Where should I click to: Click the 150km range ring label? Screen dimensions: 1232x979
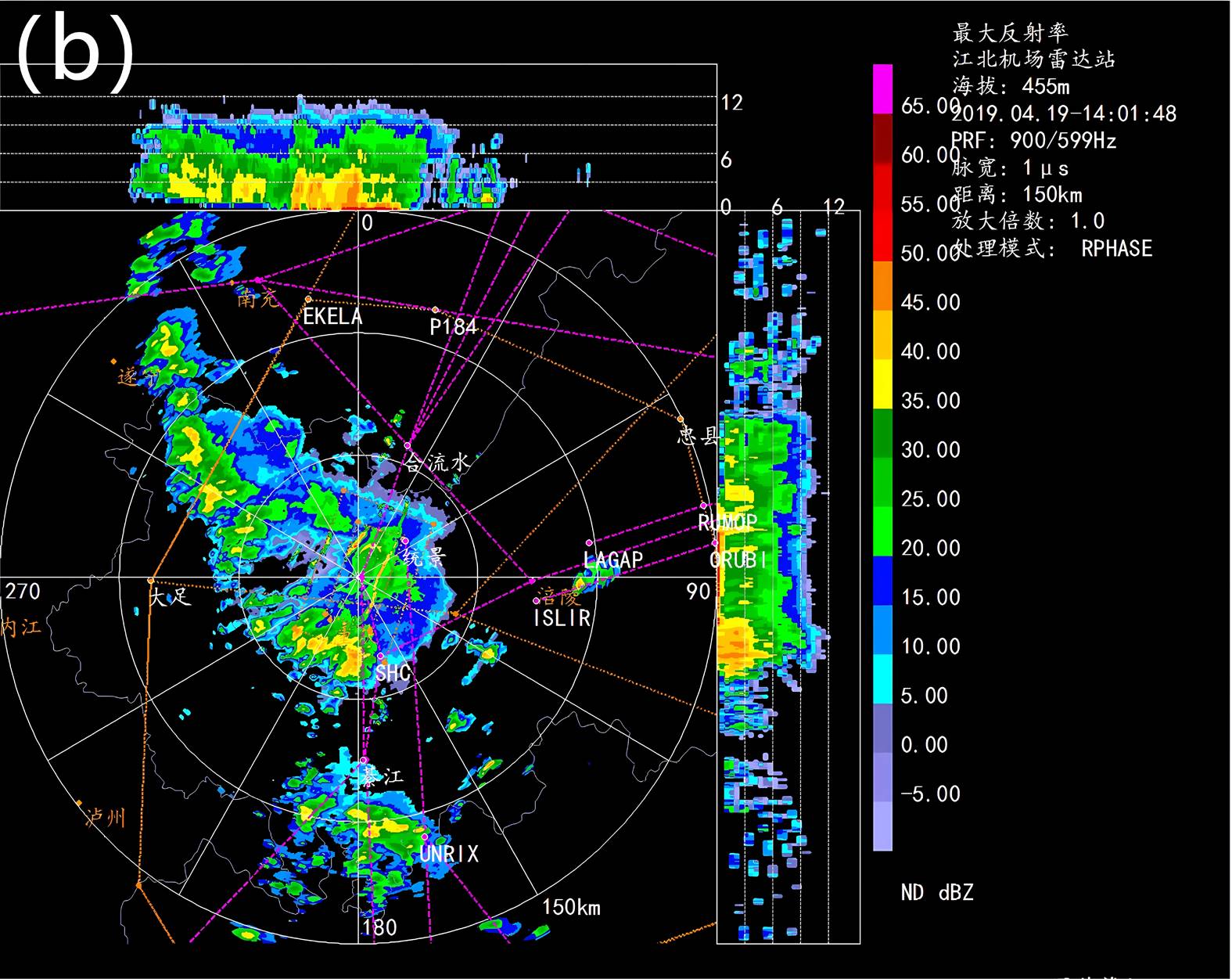(571, 907)
